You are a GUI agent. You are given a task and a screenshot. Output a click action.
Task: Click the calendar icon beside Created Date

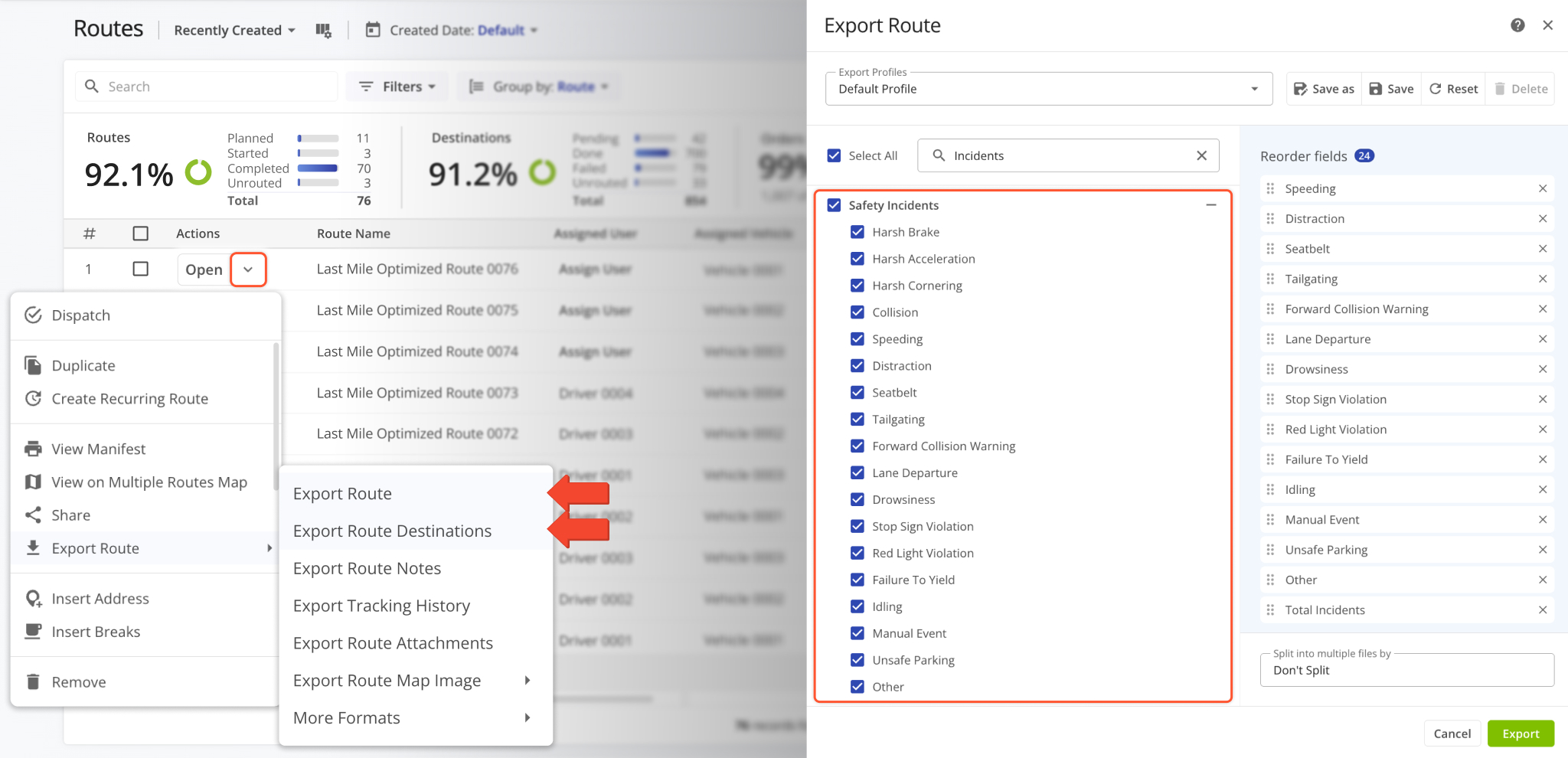pos(373,30)
